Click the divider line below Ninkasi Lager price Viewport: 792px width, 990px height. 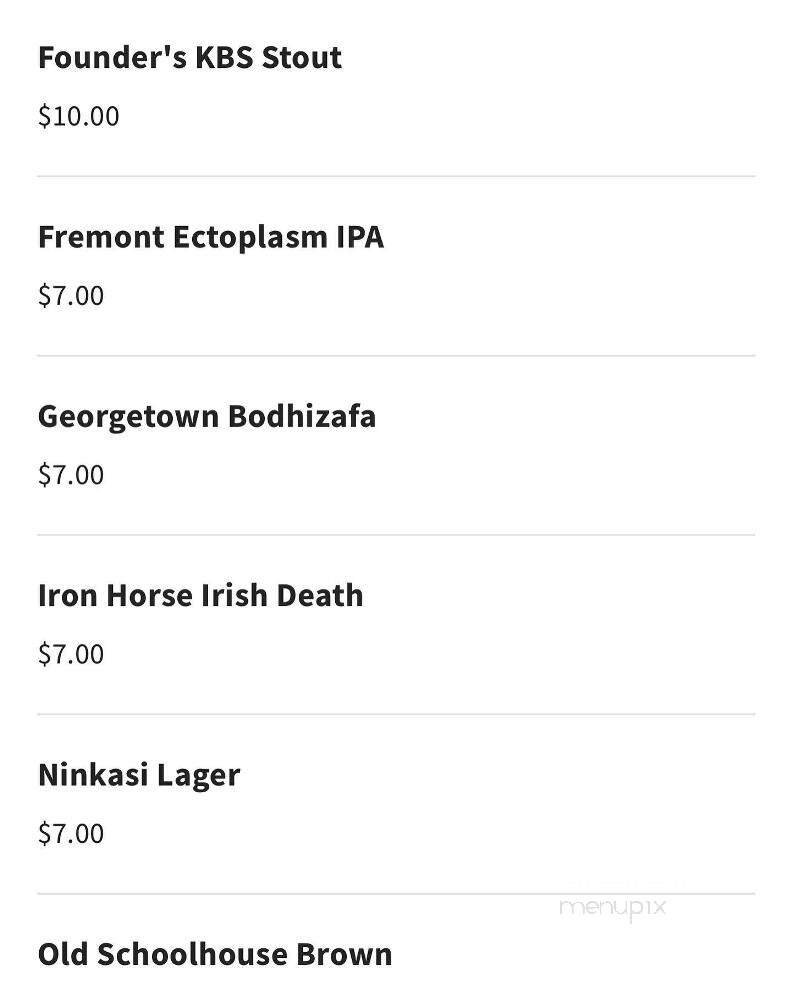pos(396,894)
